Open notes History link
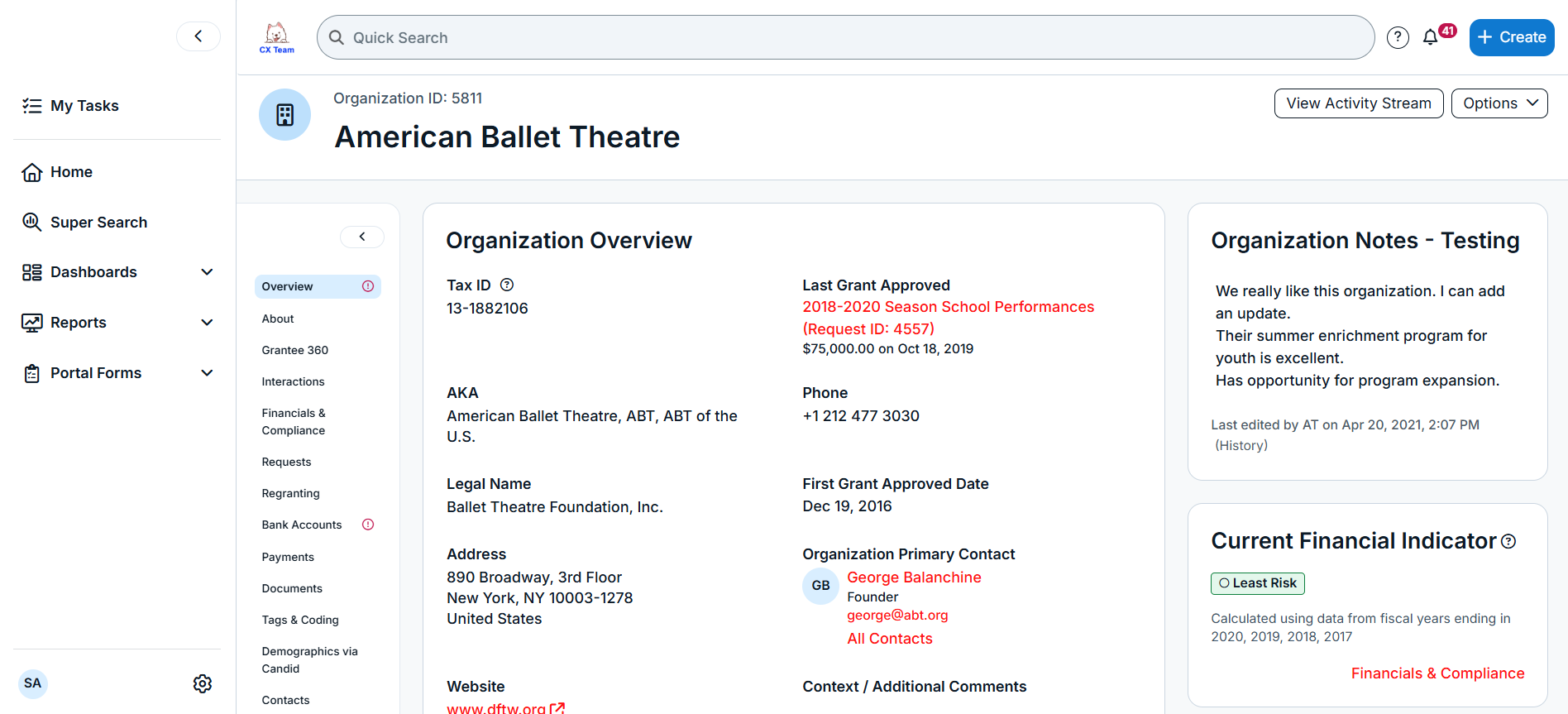1568x714 pixels. pos(1241,445)
